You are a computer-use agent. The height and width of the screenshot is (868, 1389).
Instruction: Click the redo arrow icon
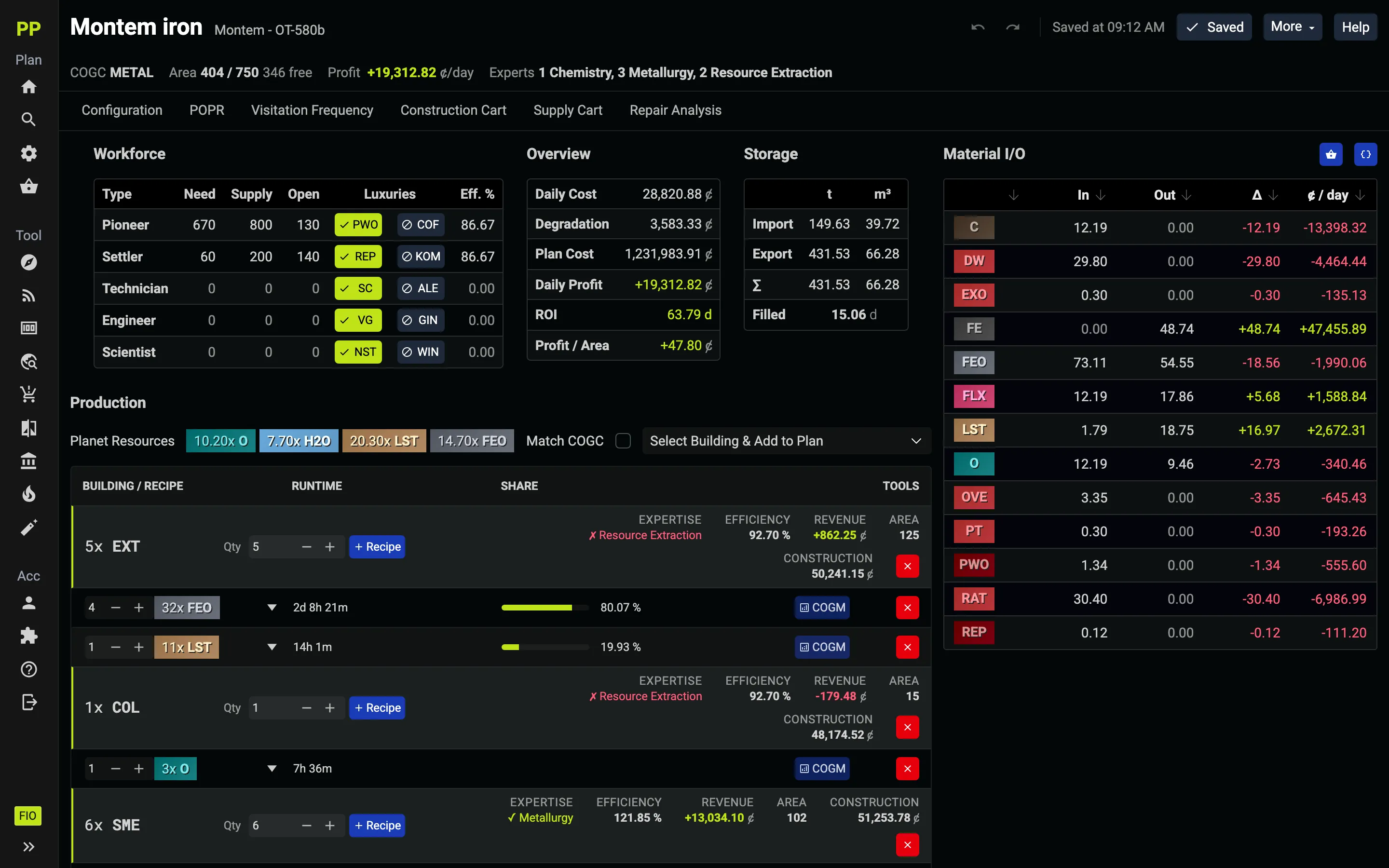pyautogui.click(x=1012, y=27)
